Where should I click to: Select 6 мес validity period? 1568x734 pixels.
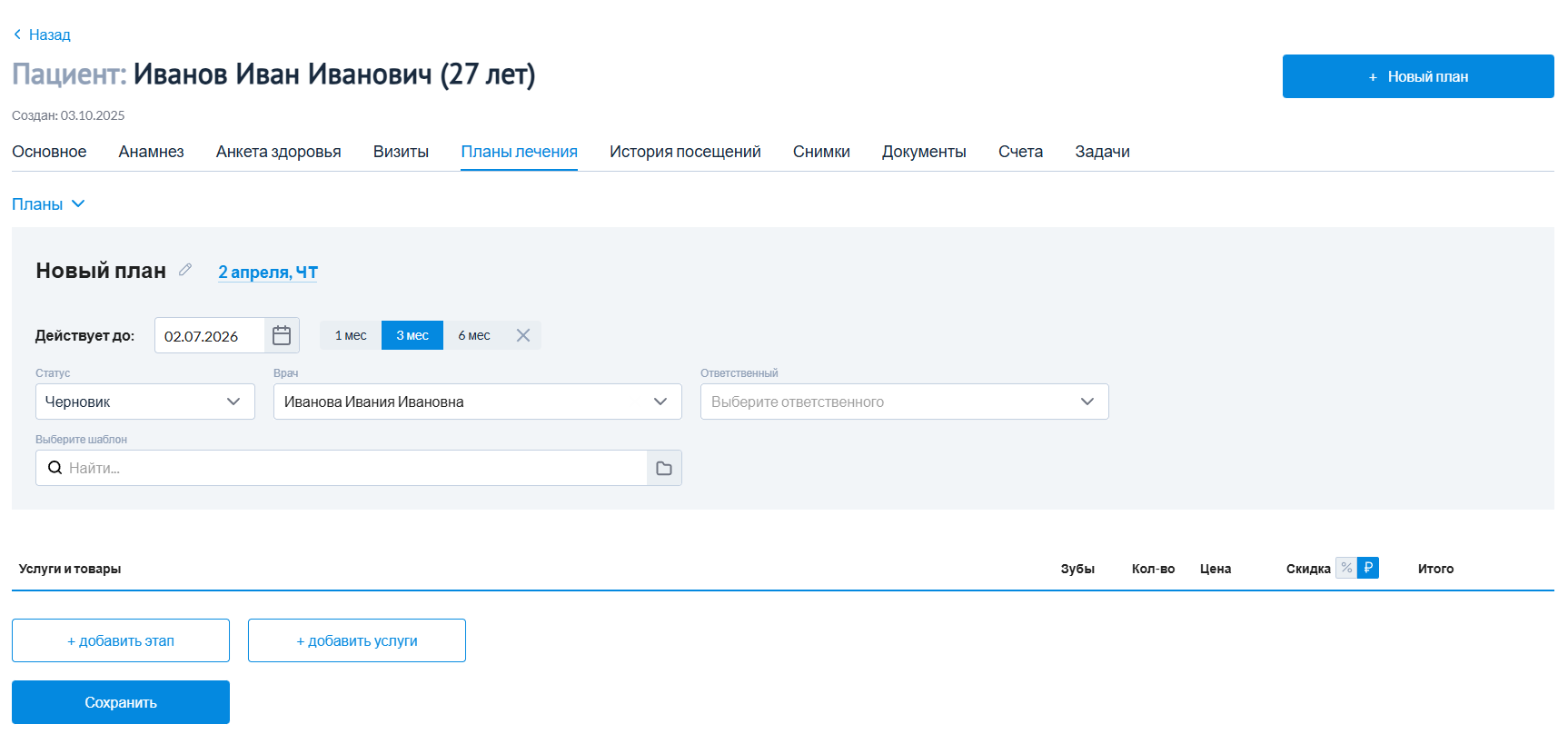pos(474,335)
